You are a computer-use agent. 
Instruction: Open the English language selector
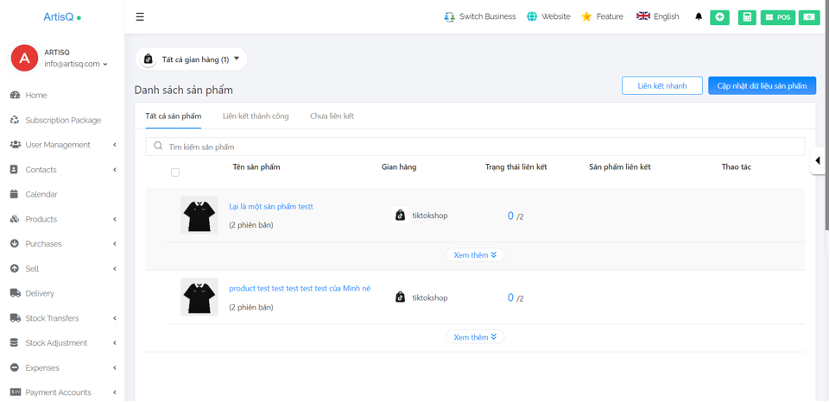click(657, 17)
